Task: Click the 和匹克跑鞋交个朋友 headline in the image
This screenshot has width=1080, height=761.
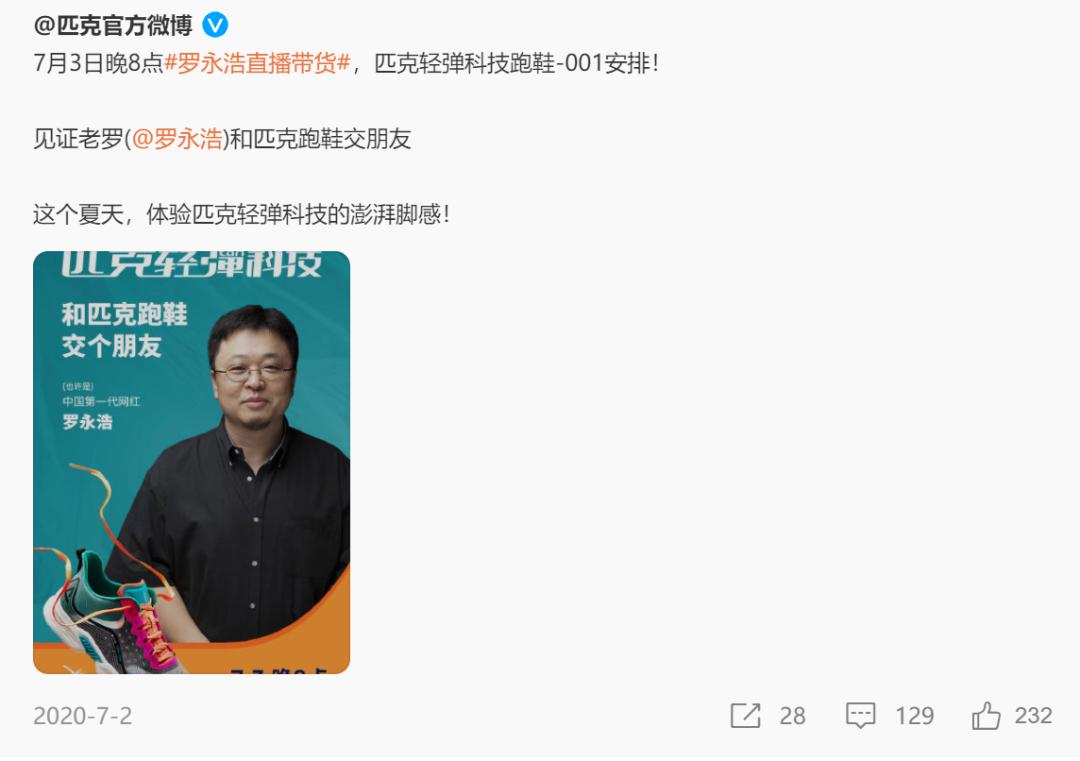Action: click(x=125, y=330)
